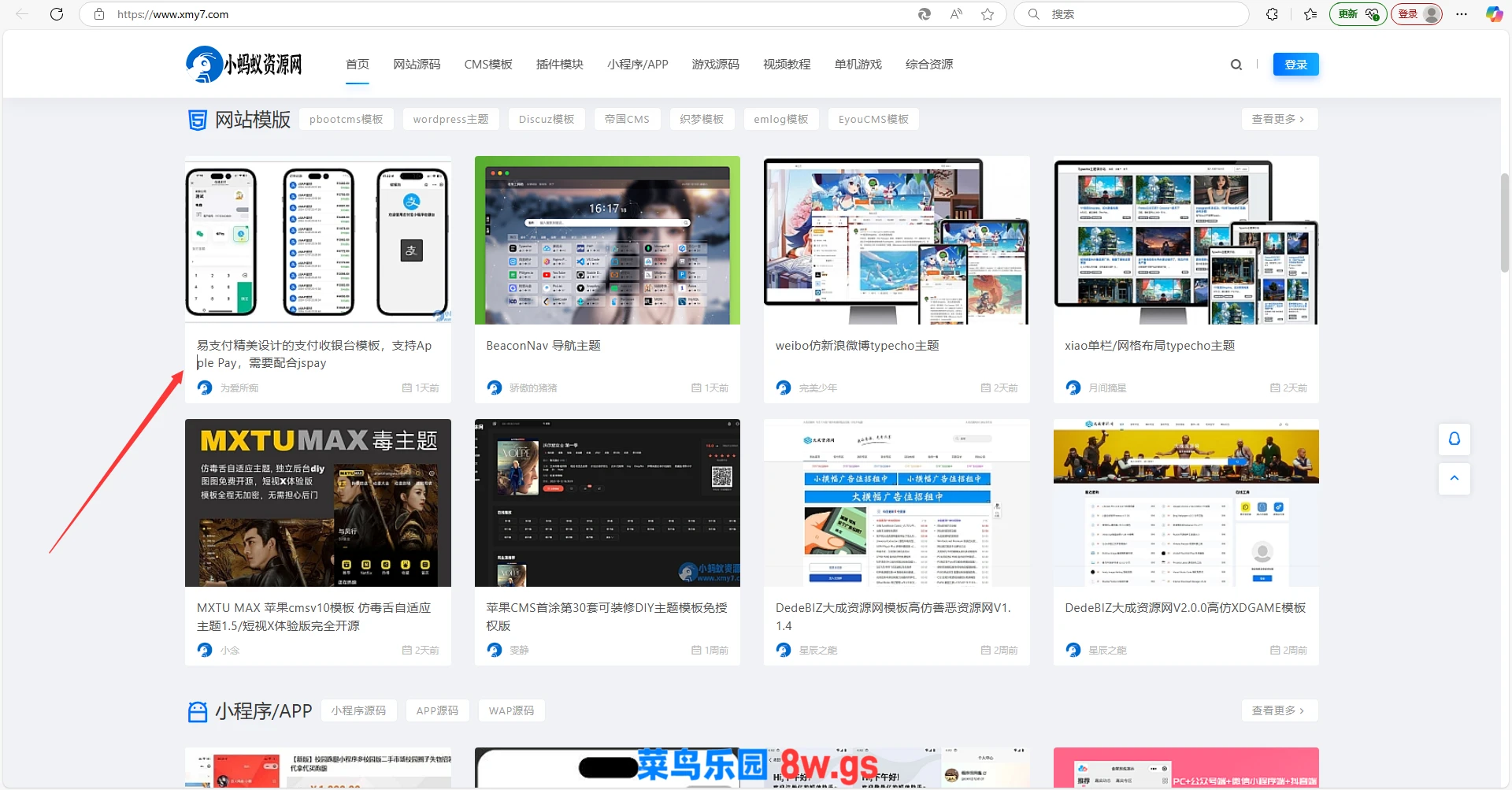Click the browser tracking prevention icon in address bar

[x=925, y=14]
